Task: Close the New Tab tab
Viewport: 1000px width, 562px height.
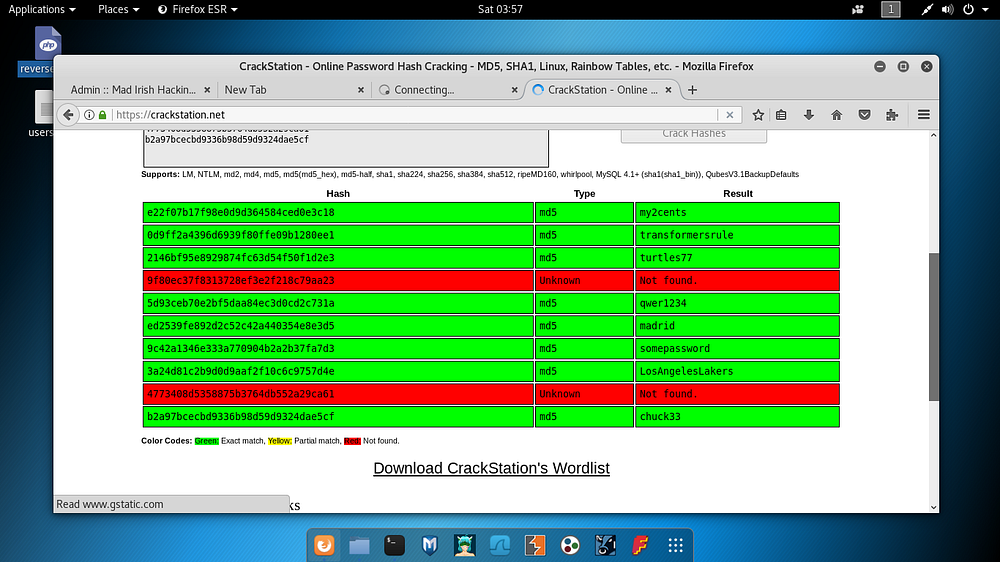Action: tap(361, 90)
